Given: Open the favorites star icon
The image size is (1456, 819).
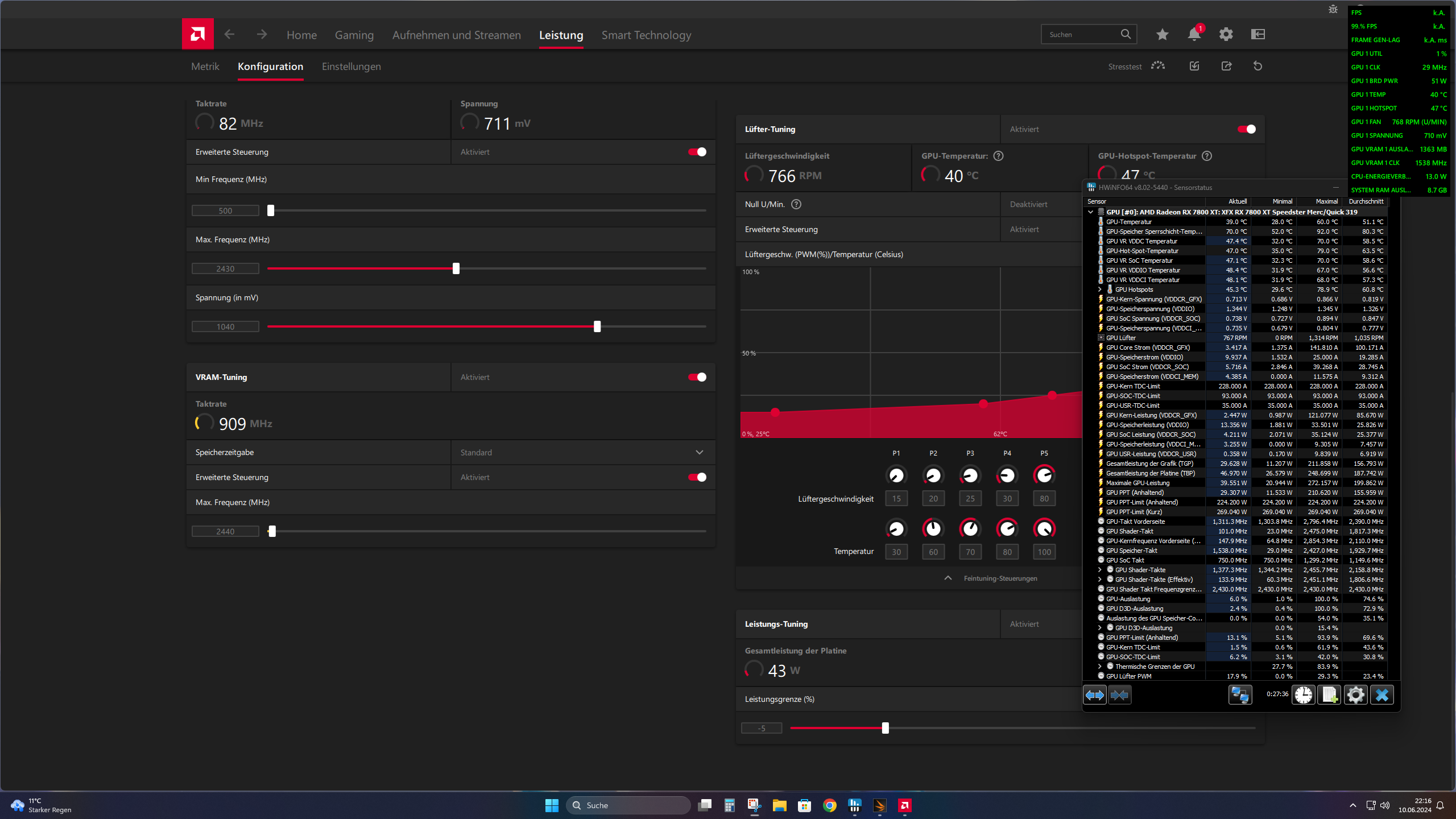Looking at the screenshot, I should coord(1162,35).
